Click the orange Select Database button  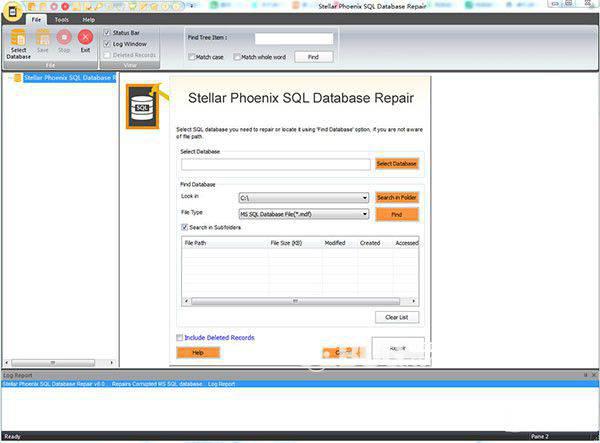396,164
